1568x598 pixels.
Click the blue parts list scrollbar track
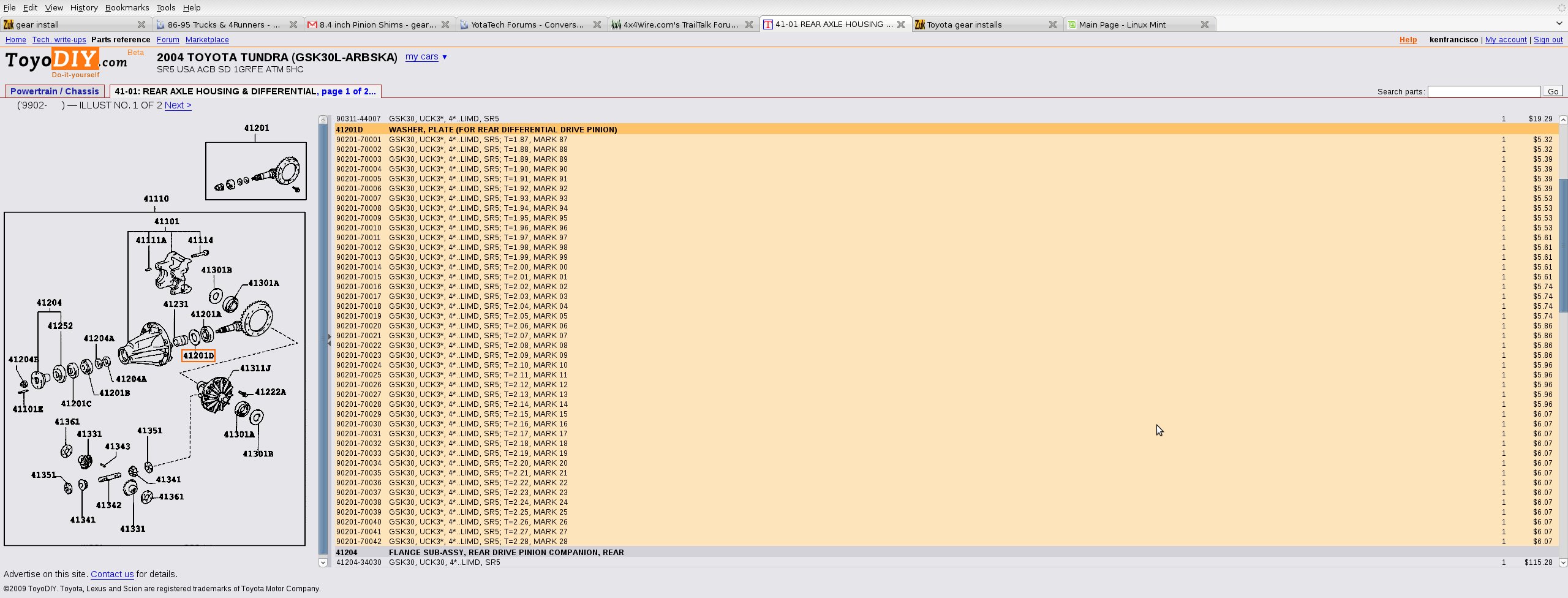tap(323, 340)
